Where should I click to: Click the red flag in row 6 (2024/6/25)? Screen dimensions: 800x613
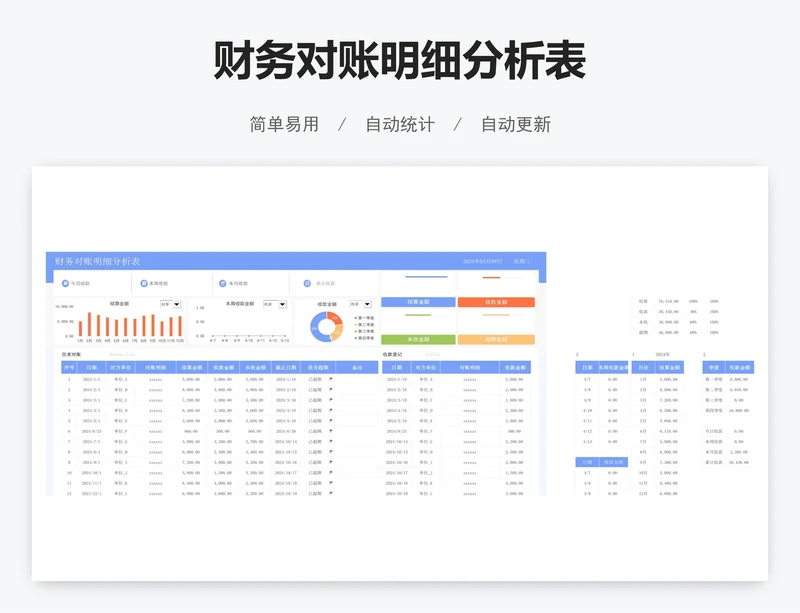[x=331, y=431]
